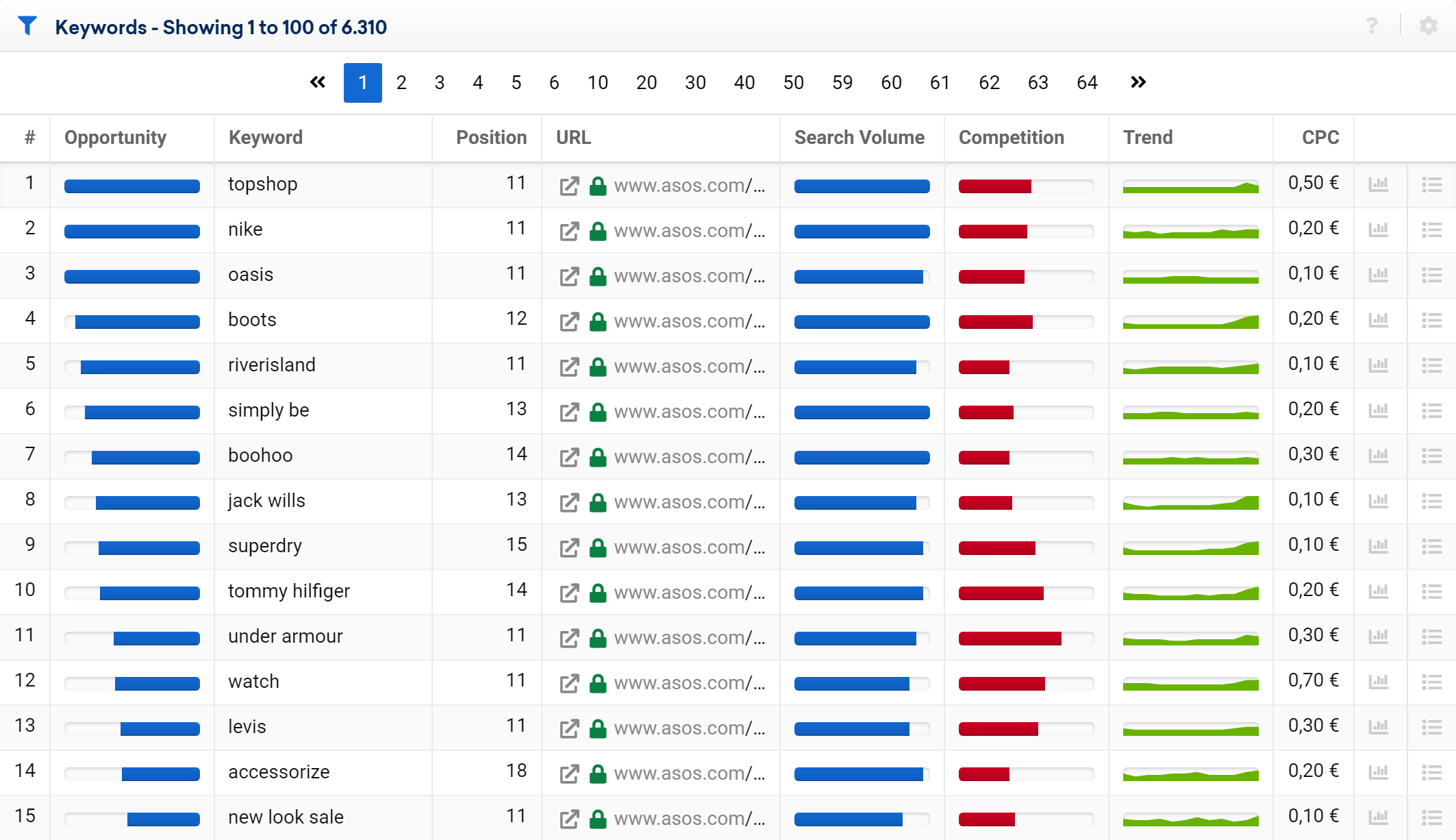
Task: Select keyword 'under armour'
Action: [286, 637]
